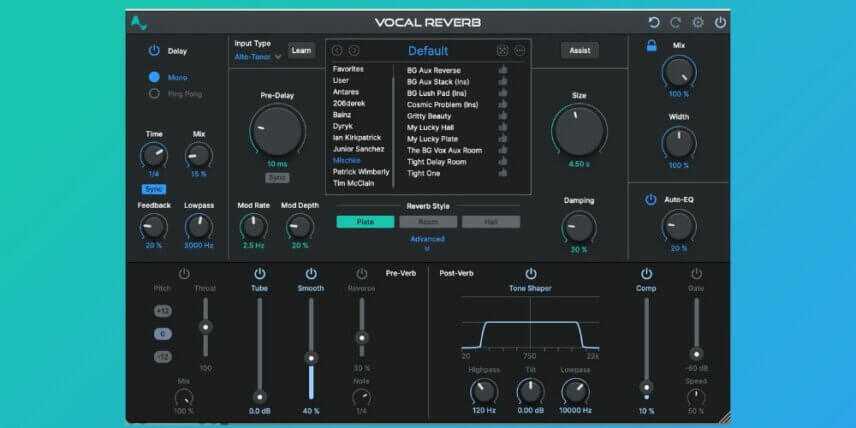Image resolution: width=856 pixels, height=428 pixels.
Task: Click the random preset dice icon
Action: pyautogui.click(x=502, y=51)
